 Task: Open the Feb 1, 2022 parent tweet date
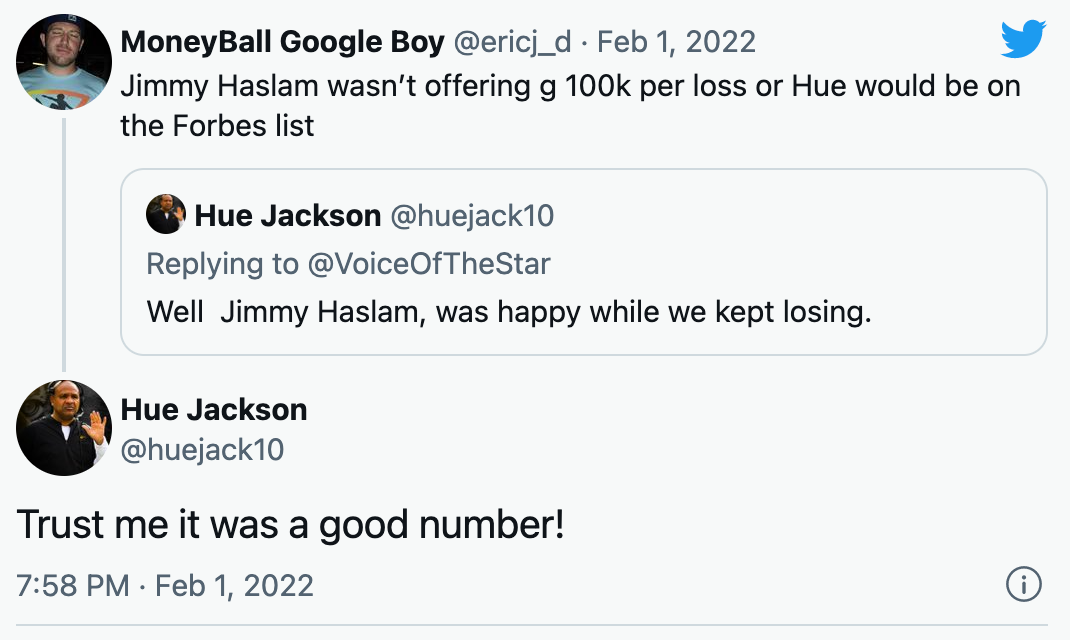coord(677,42)
